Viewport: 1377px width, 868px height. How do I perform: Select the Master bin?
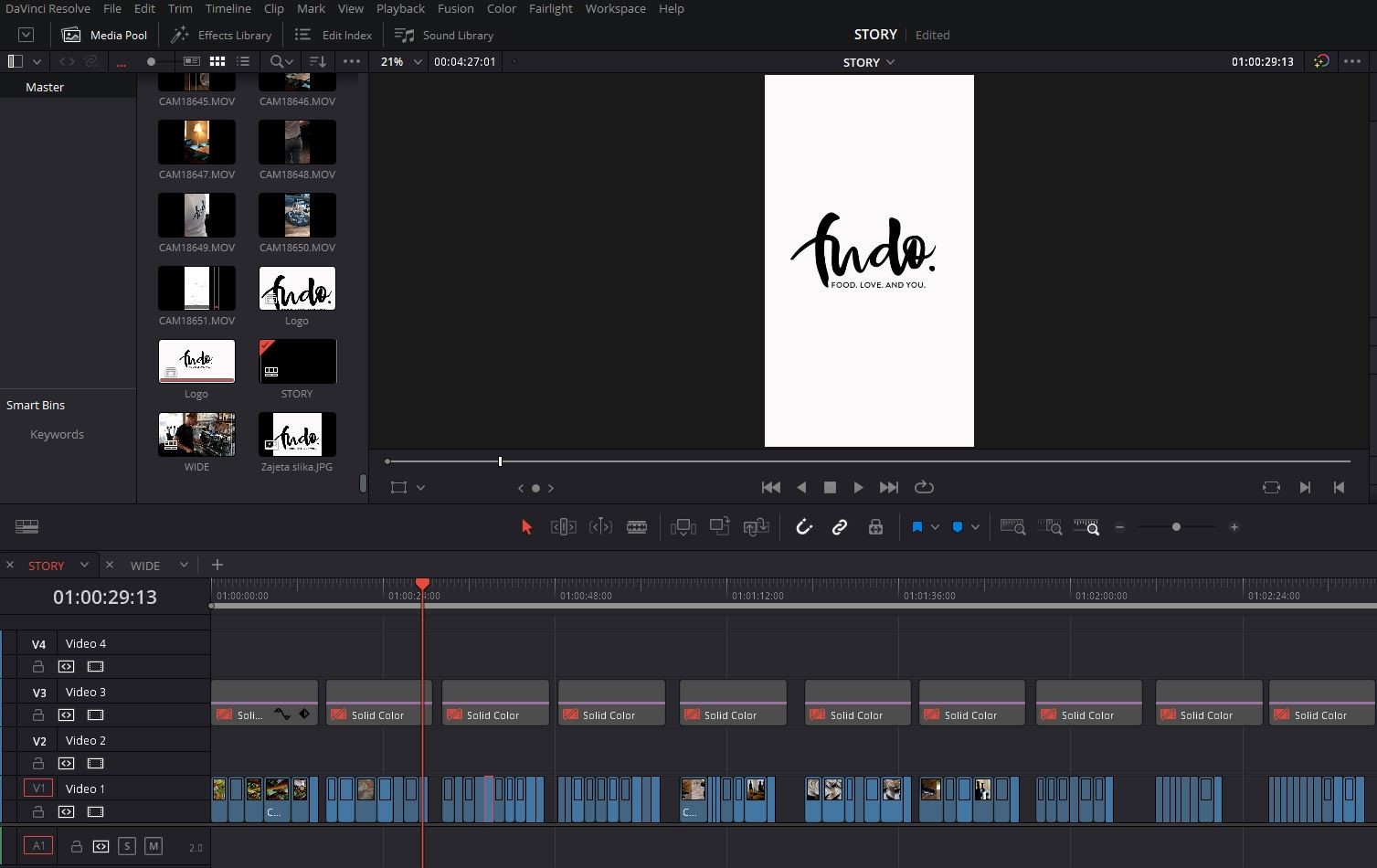tap(45, 87)
